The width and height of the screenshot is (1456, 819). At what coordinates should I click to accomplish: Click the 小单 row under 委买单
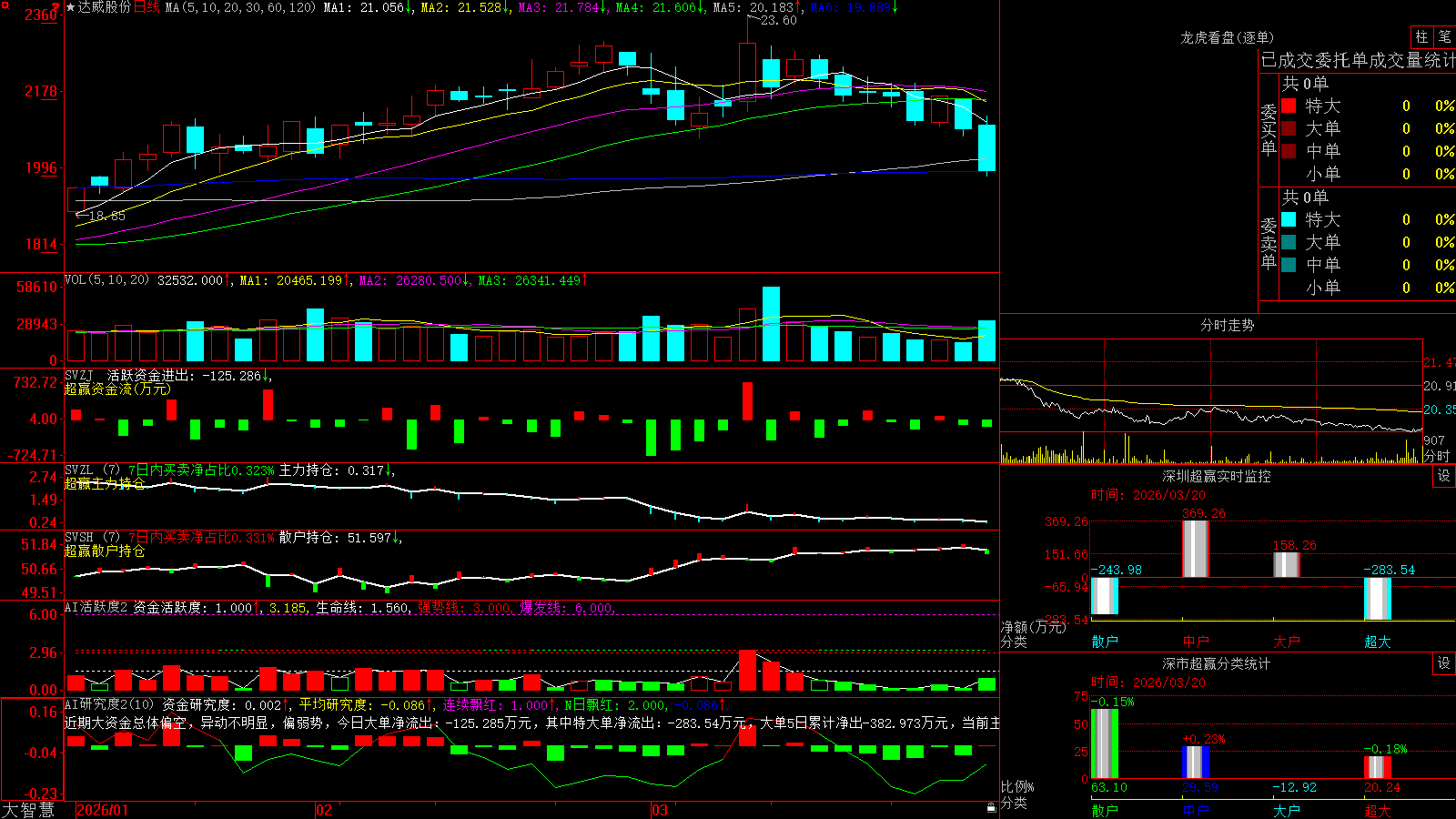[1368, 174]
